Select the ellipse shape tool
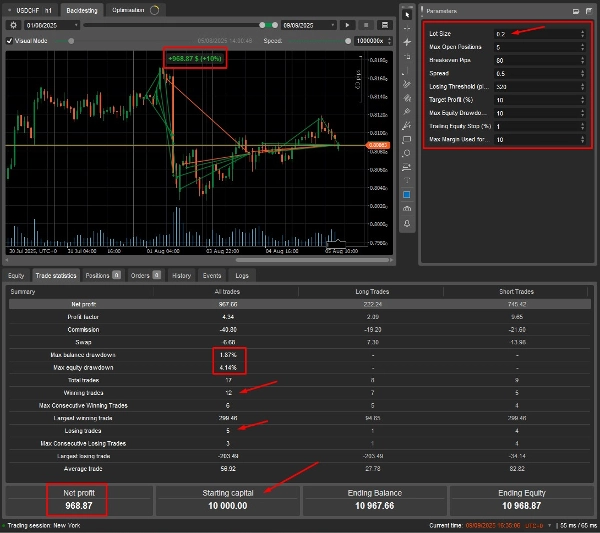 (x=407, y=153)
